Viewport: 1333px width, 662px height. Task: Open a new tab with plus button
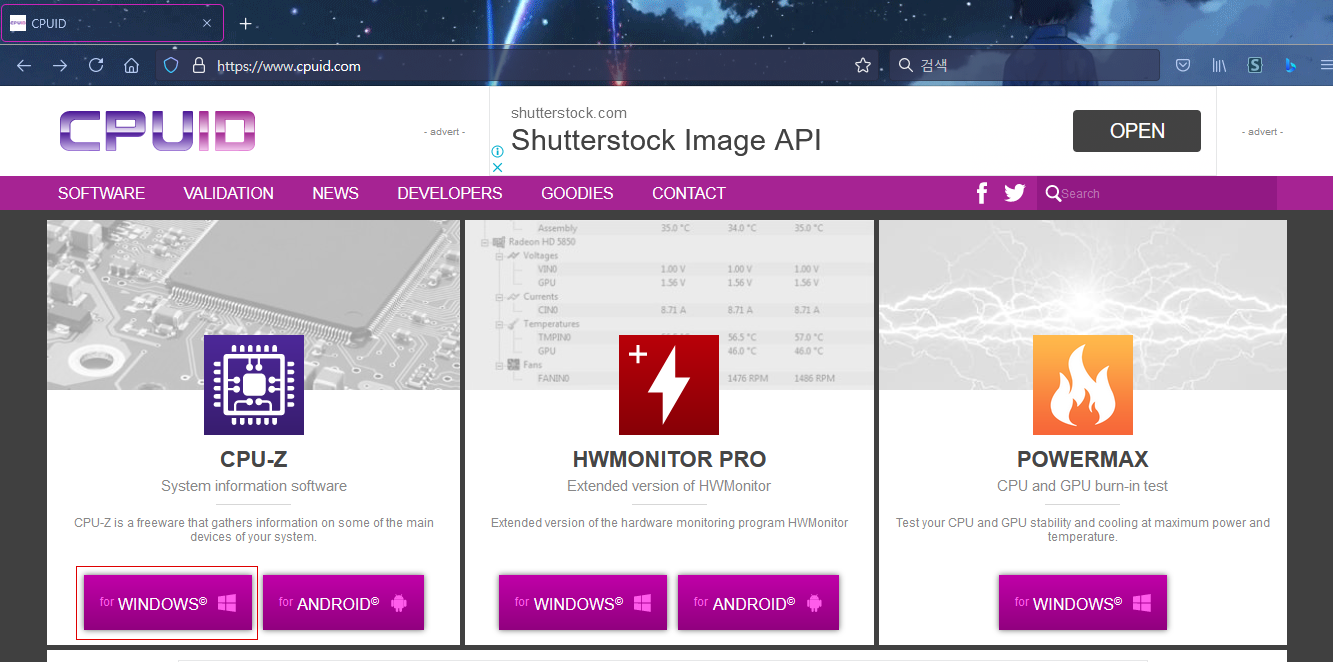pyautogui.click(x=245, y=24)
